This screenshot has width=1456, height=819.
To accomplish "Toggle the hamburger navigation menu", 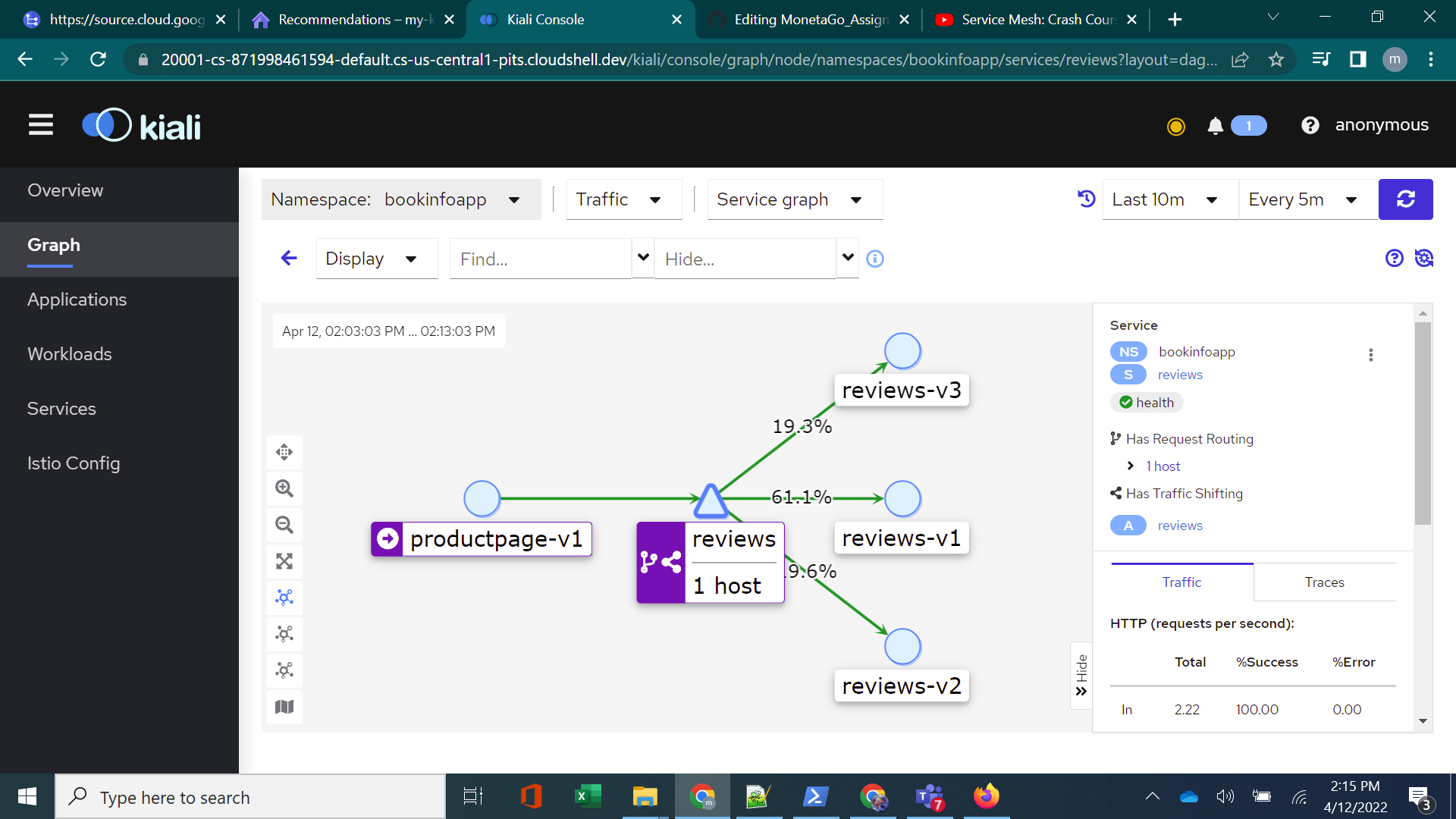I will coord(41,125).
